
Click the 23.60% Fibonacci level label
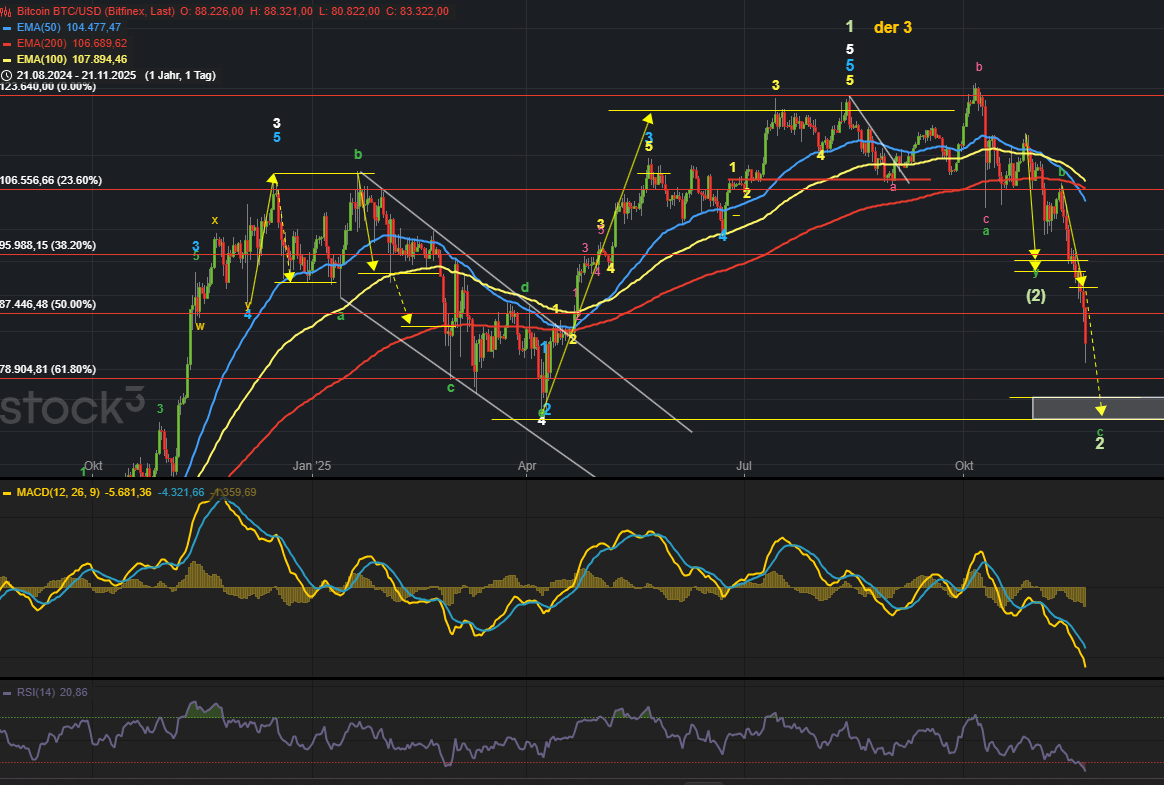pos(48,181)
